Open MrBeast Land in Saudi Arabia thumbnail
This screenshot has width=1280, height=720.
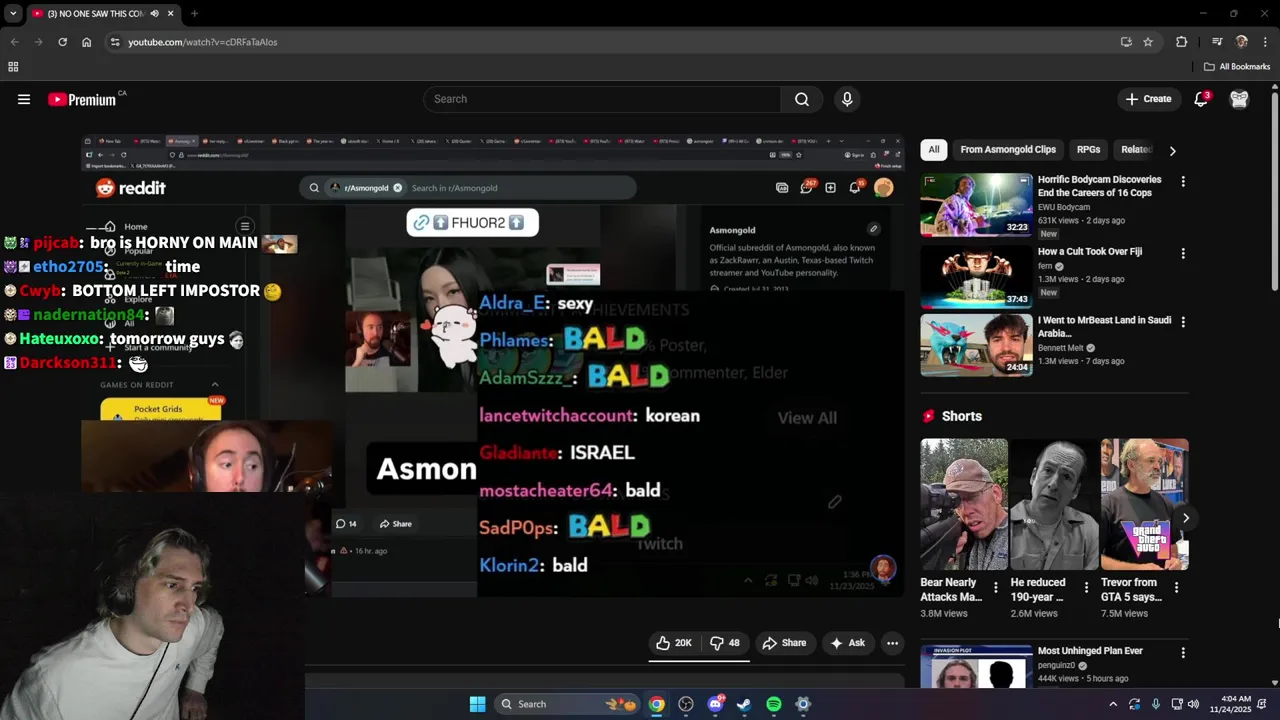pos(976,345)
